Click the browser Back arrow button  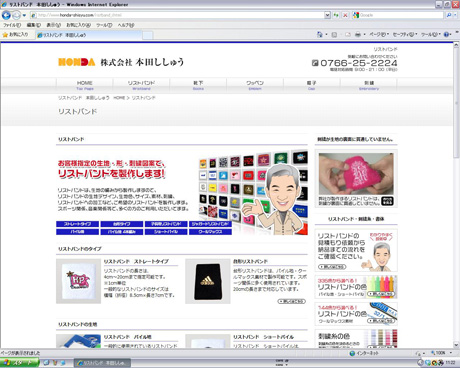(6, 15)
